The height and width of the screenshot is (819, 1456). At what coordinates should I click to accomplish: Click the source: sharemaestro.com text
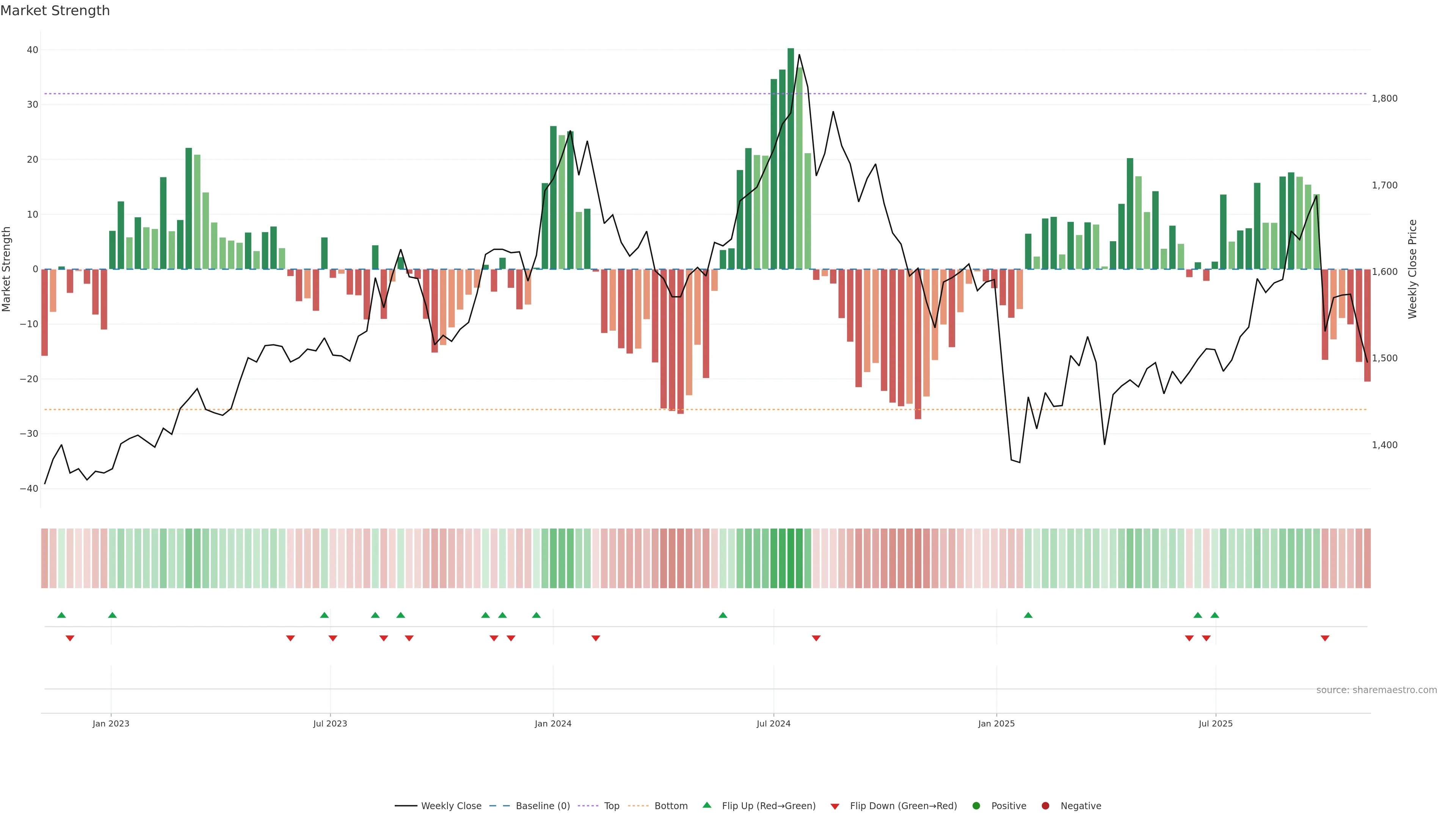click(x=1376, y=690)
